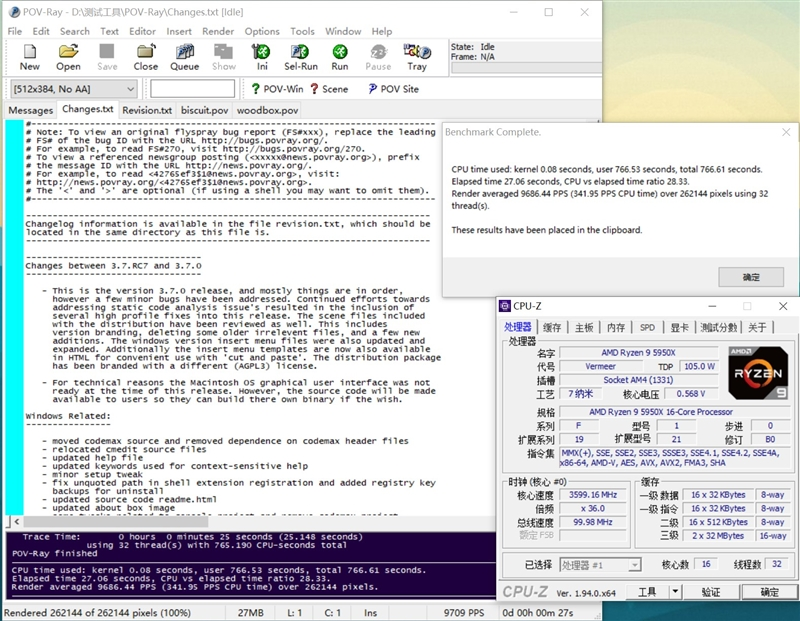
Task: Click the Close file toolbar icon
Action: [146, 52]
